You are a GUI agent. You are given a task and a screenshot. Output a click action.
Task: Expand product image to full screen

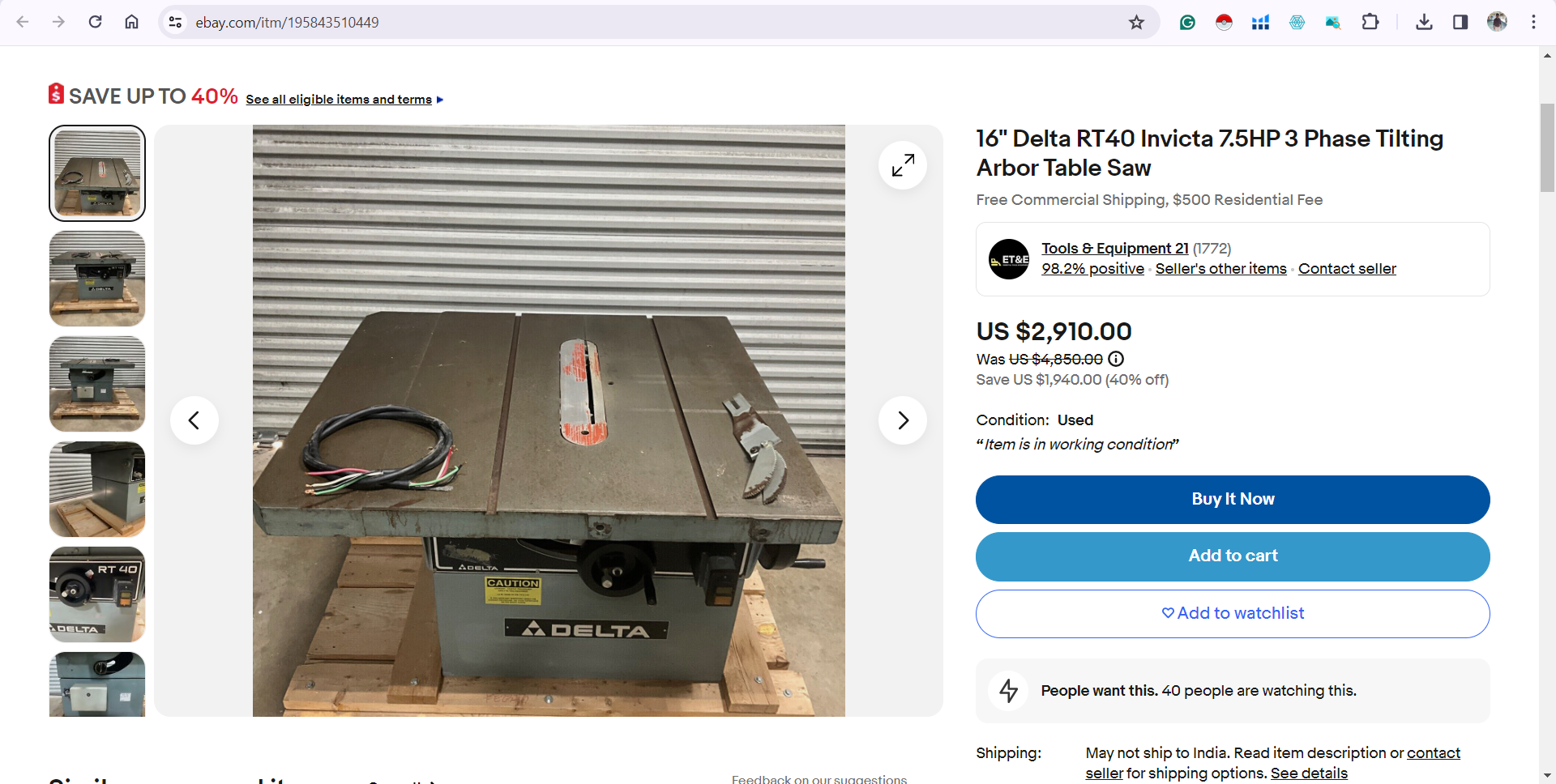[x=903, y=165]
